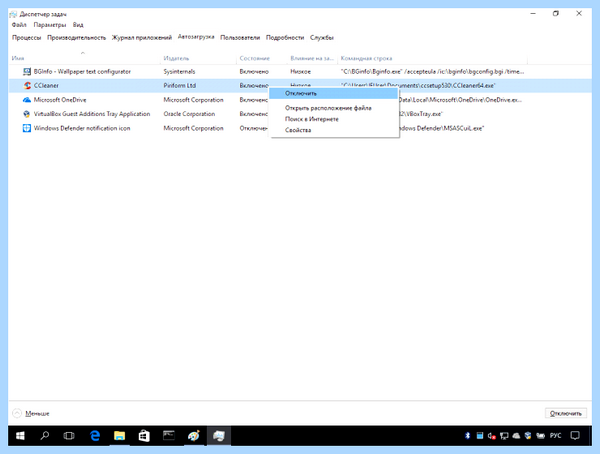The height and width of the screenshot is (454, 600).
Task: Open taskbar search magnifier
Action: [x=45, y=436]
